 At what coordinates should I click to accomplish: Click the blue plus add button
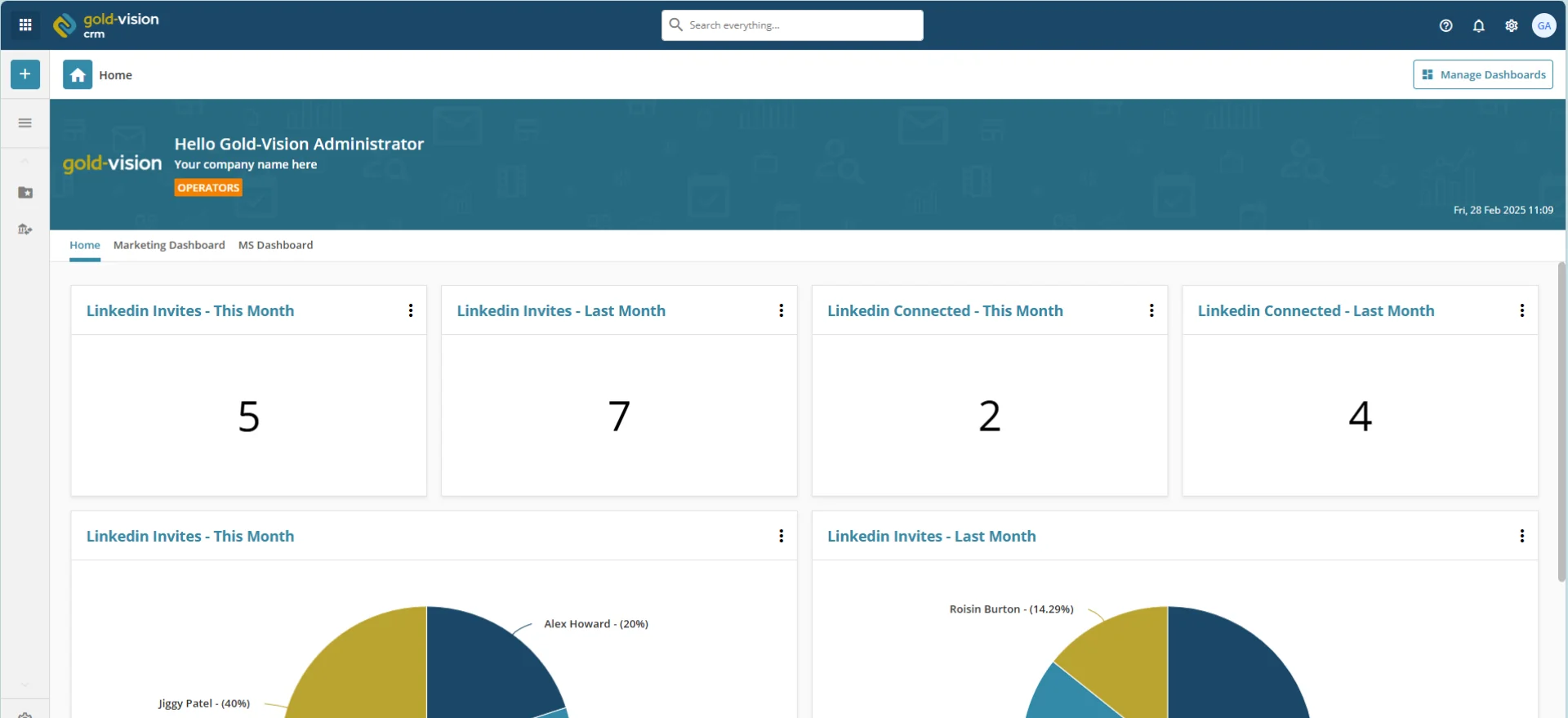pyautogui.click(x=25, y=74)
